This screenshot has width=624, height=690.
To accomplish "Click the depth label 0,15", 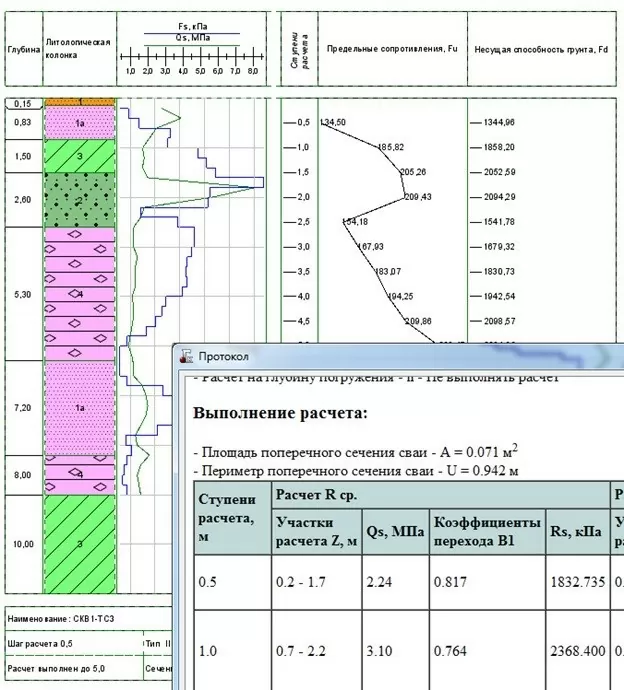I will [x=23, y=104].
